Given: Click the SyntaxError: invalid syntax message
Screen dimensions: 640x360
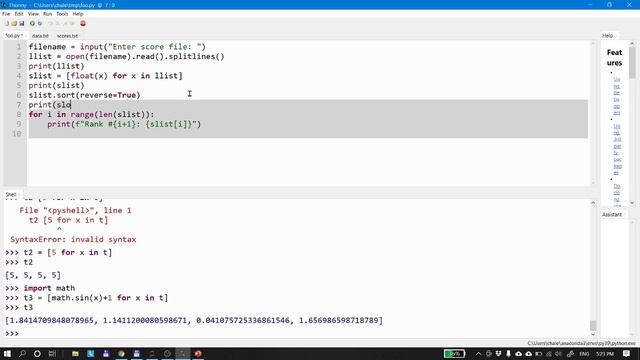Looking at the screenshot, I should pyautogui.click(x=73, y=240).
